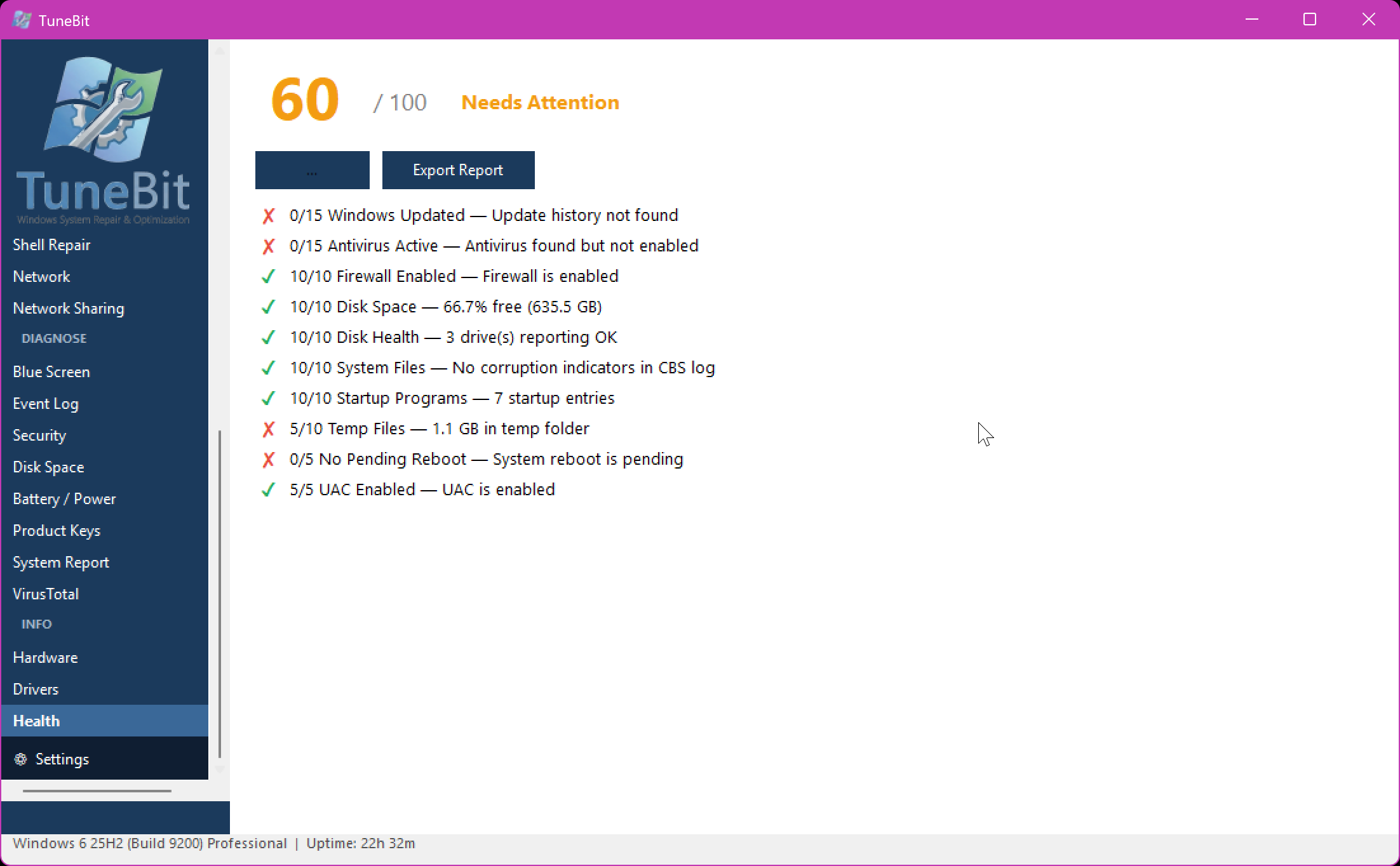Open the Security page
The width and height of the screenshot is (1400, 866).
pyautogui.click(x=105, y=436)
